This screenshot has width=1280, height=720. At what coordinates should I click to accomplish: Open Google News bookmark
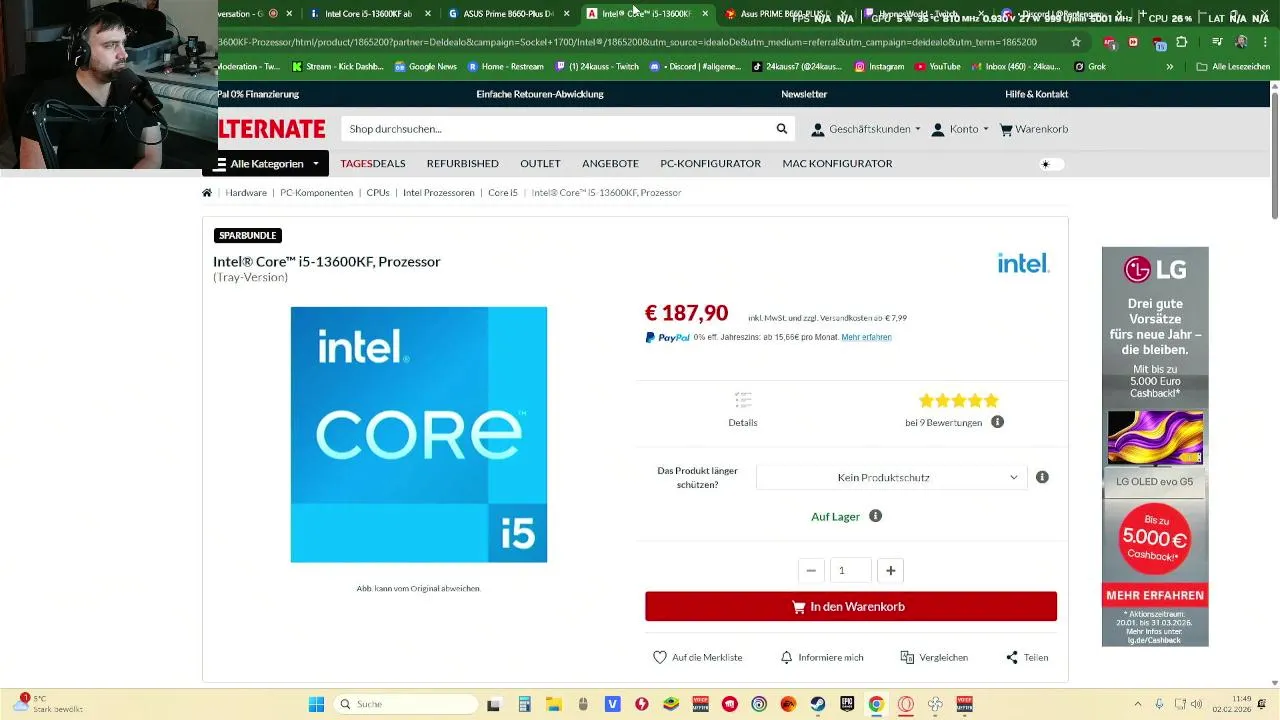point(425,67)
